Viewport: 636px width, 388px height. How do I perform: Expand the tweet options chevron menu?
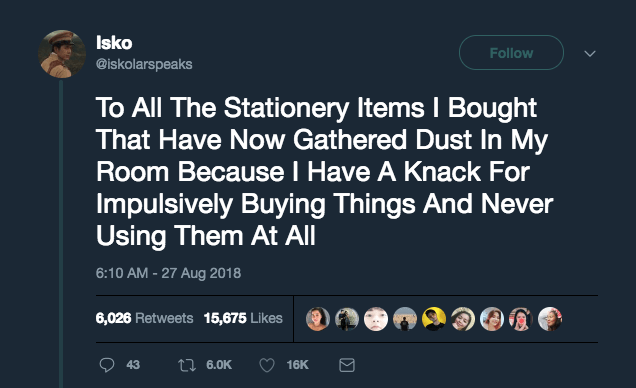point(590,54)
